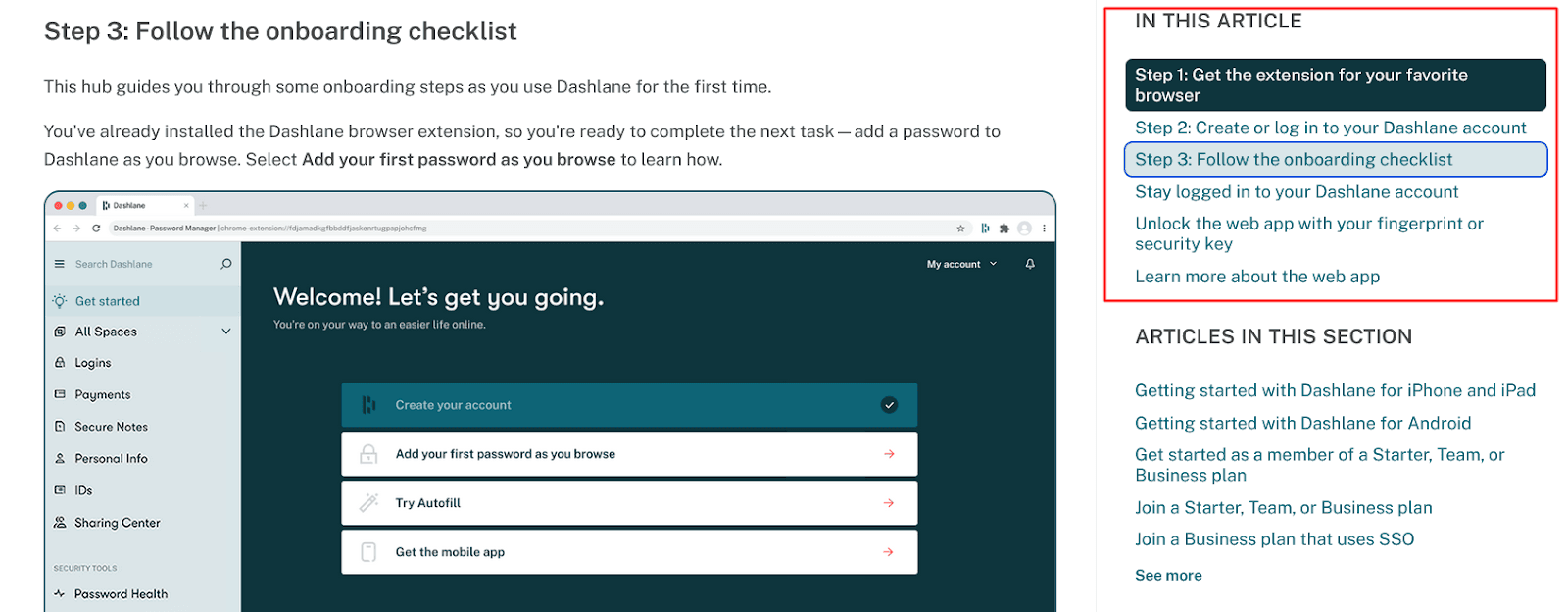Click the Password Health pulse icon
Image resolution: width=1568 pixels, height=612 pixels.
tap(60, 594)
